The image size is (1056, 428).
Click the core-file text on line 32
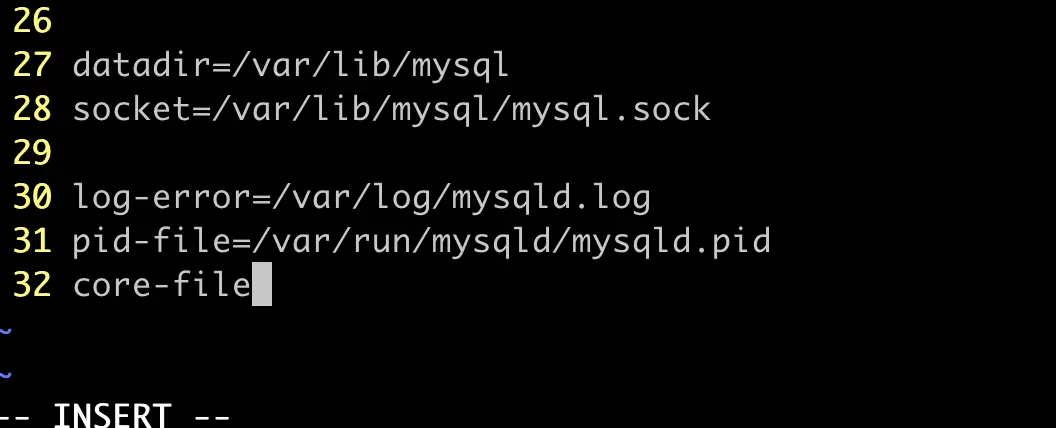coord(162,285)
